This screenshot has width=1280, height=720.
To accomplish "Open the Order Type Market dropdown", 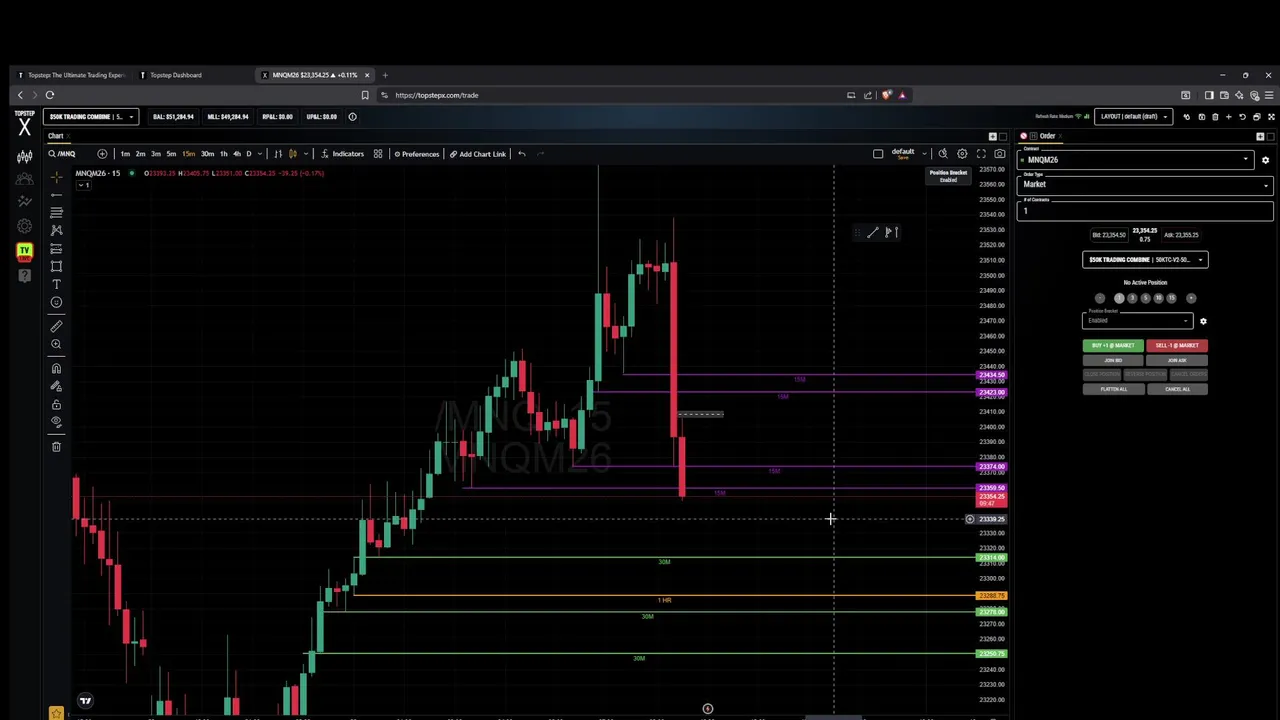I will tap(1145, 184).
